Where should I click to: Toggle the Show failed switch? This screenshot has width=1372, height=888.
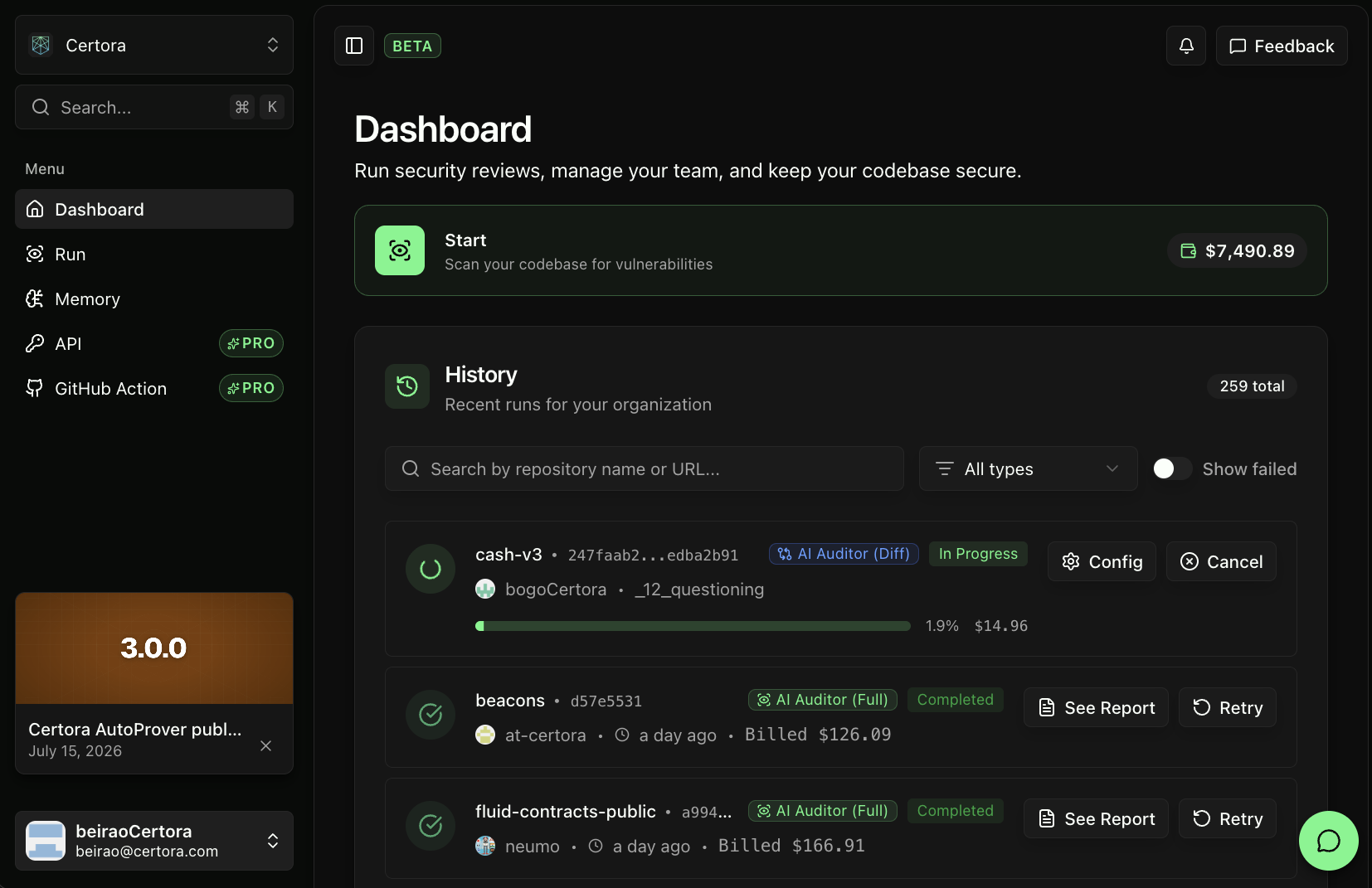click(1172, 468)
